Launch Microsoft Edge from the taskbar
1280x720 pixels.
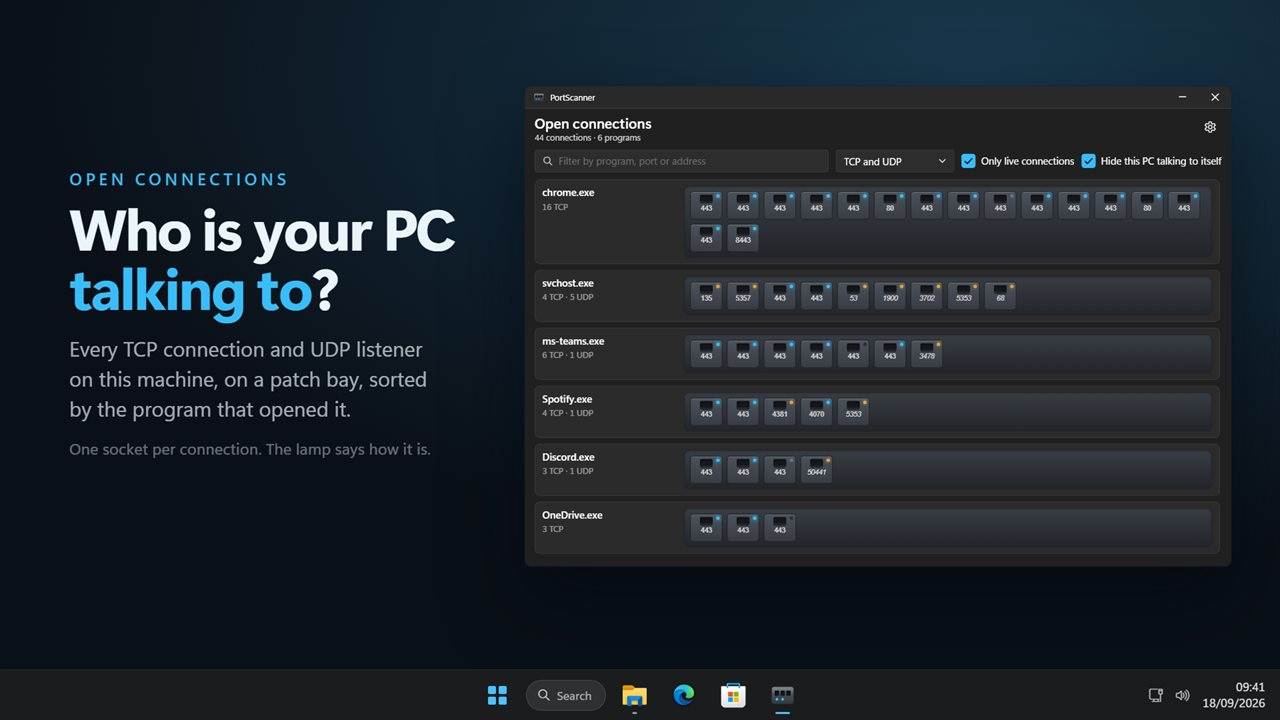[x=684, y=695]
